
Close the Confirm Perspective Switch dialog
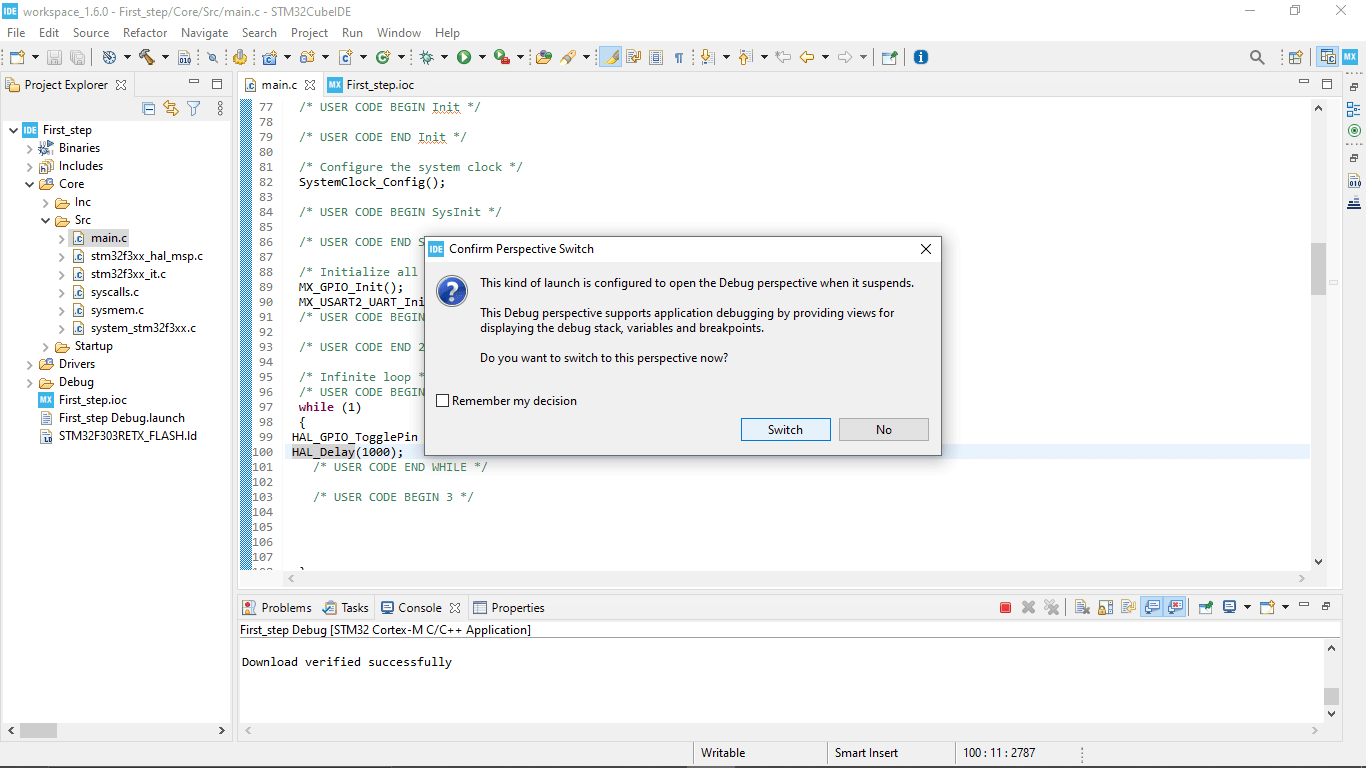[925, 249]
